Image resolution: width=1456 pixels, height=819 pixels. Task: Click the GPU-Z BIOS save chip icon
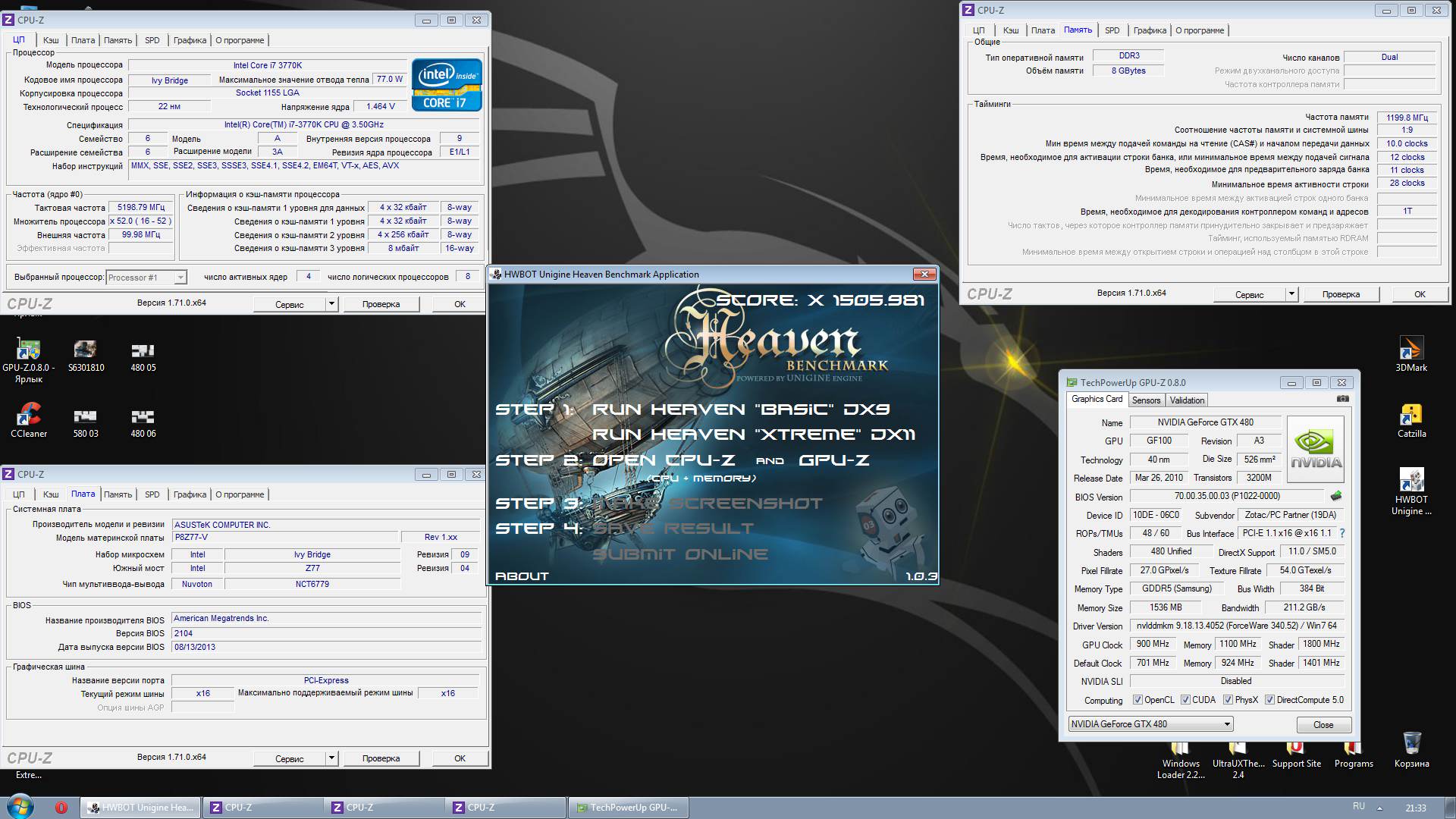[1336, 496]
